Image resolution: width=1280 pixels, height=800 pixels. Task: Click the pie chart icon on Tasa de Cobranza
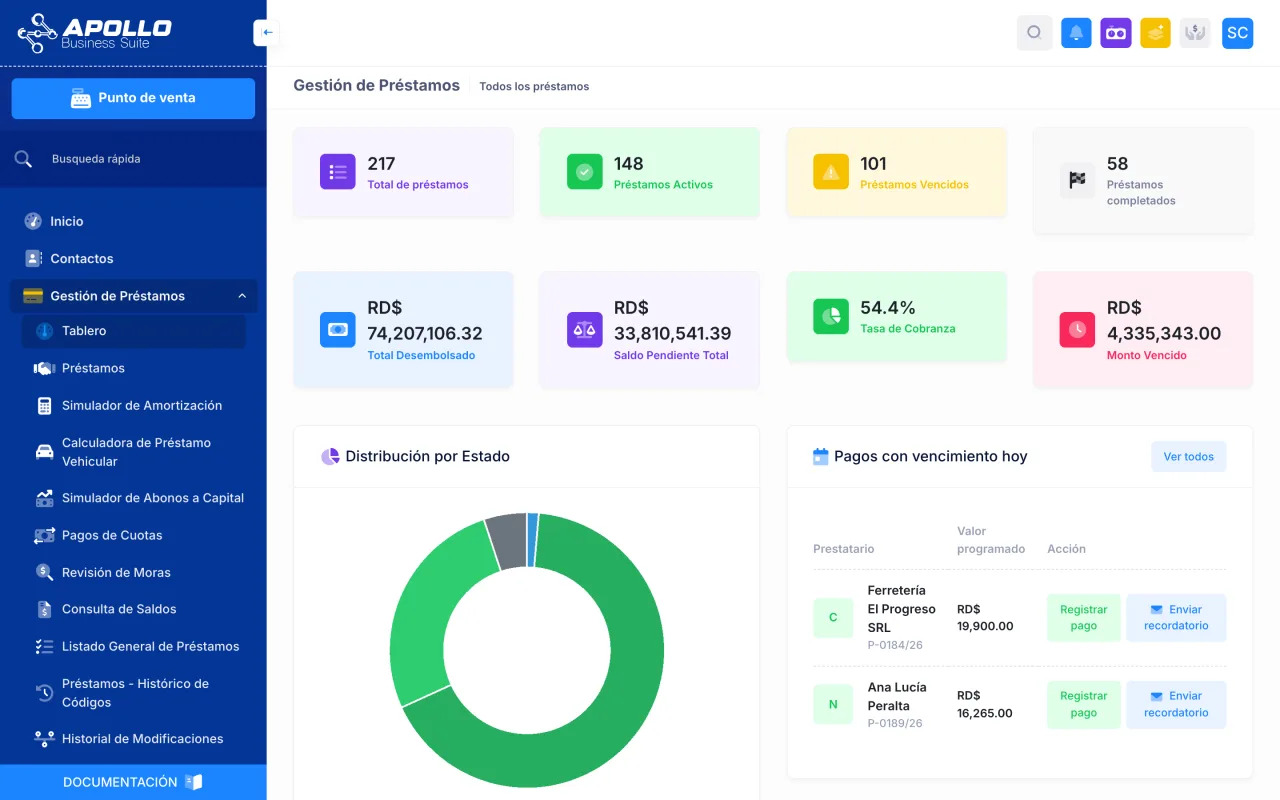point(831,316)
